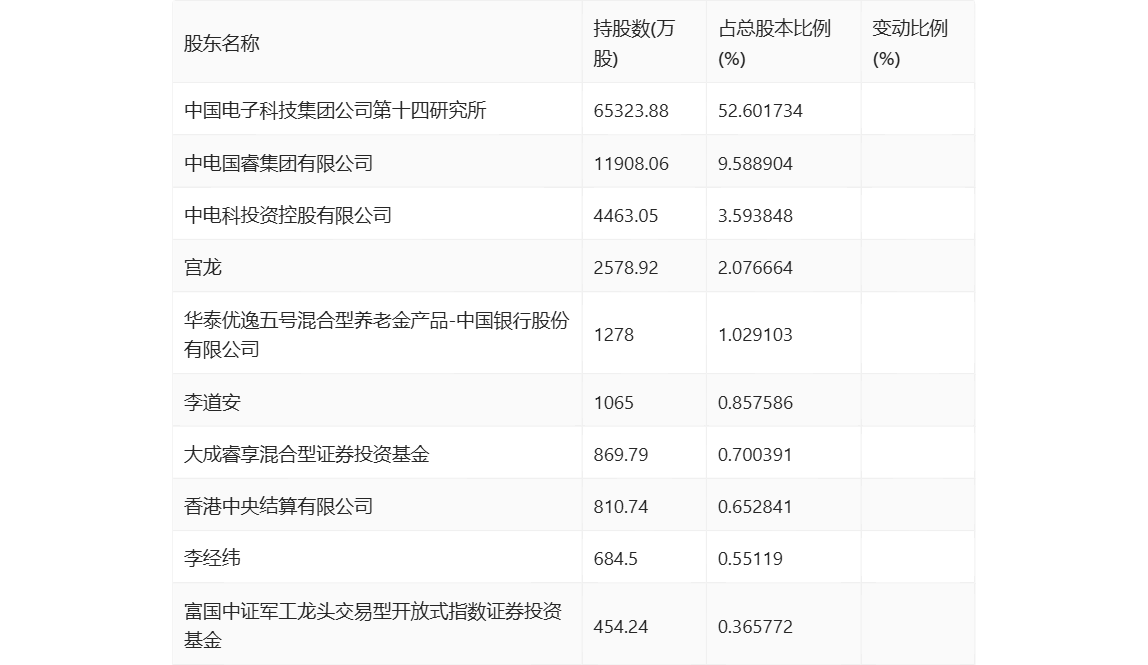This screenshot has height=665, width=1148.
Task: Click the percentage 0.652841
Action: (755, 506)
